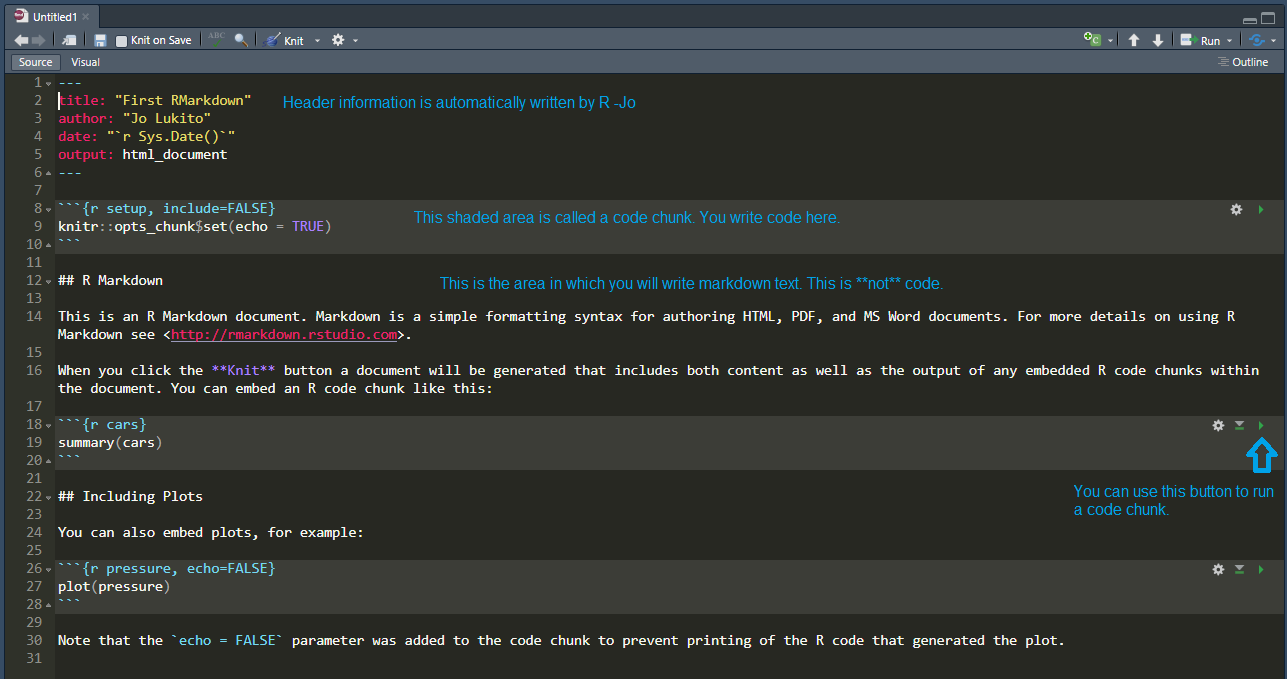Run spell check with ABC icon
The height and width of the screenshot is (679, 1287).
(x=217, y=40)
